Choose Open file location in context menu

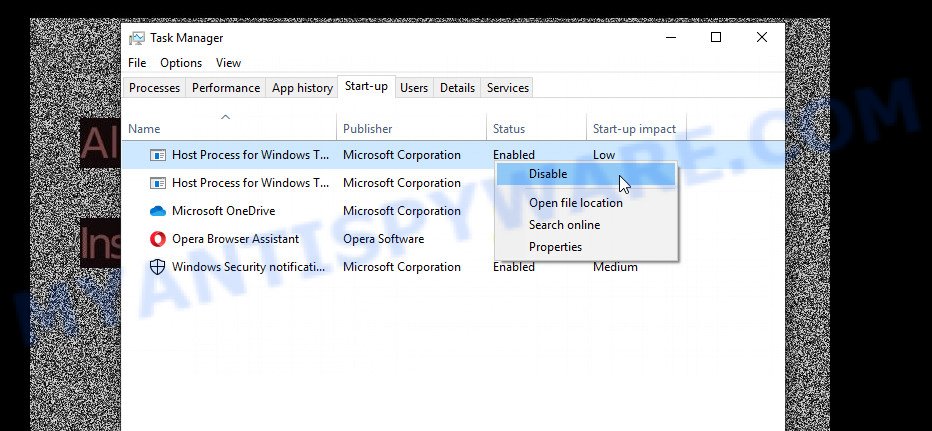(586, 203)
